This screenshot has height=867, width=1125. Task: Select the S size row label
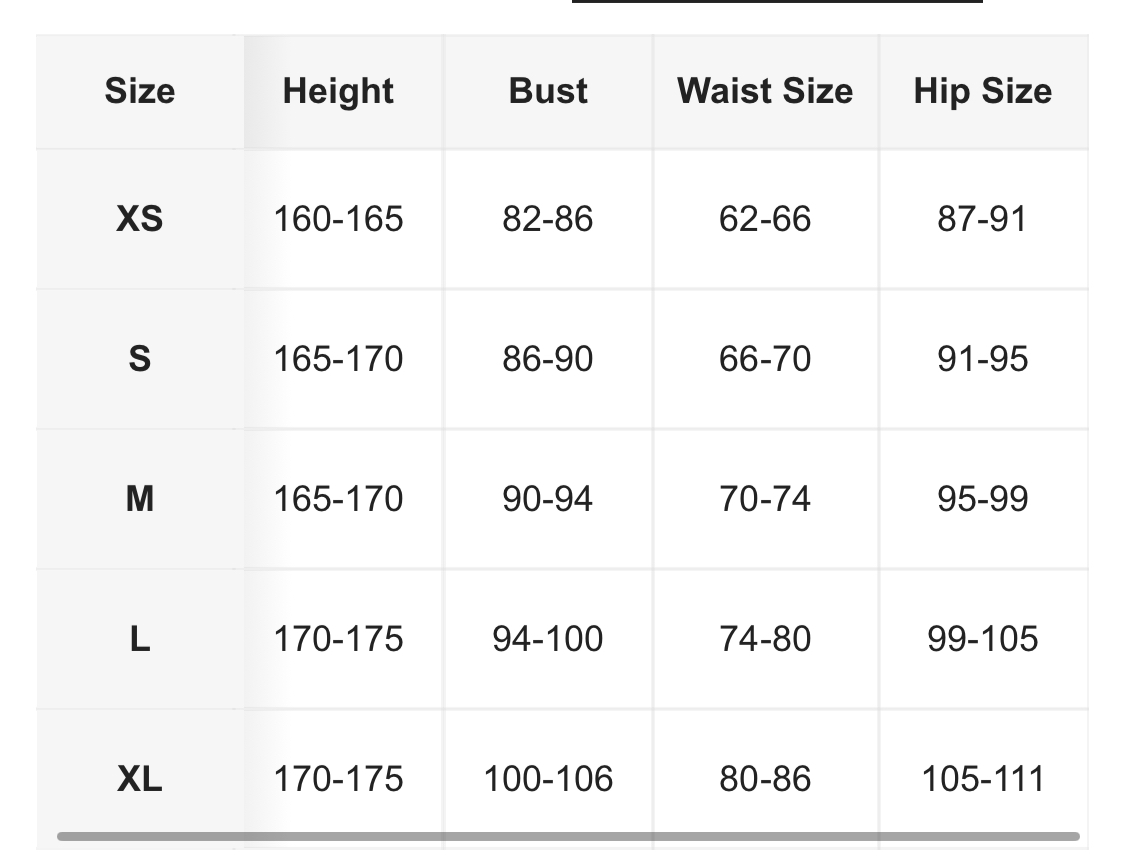point(140,358)
